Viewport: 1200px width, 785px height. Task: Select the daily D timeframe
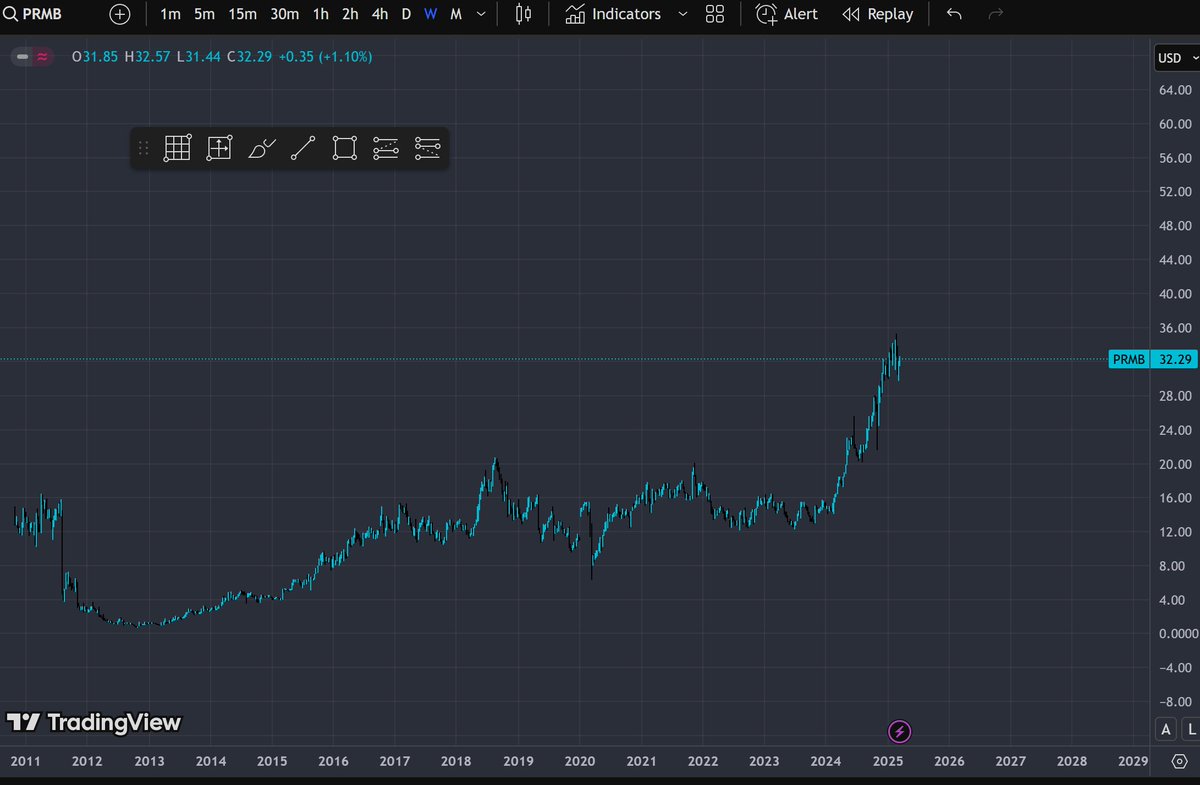click(x=406, y=14)
